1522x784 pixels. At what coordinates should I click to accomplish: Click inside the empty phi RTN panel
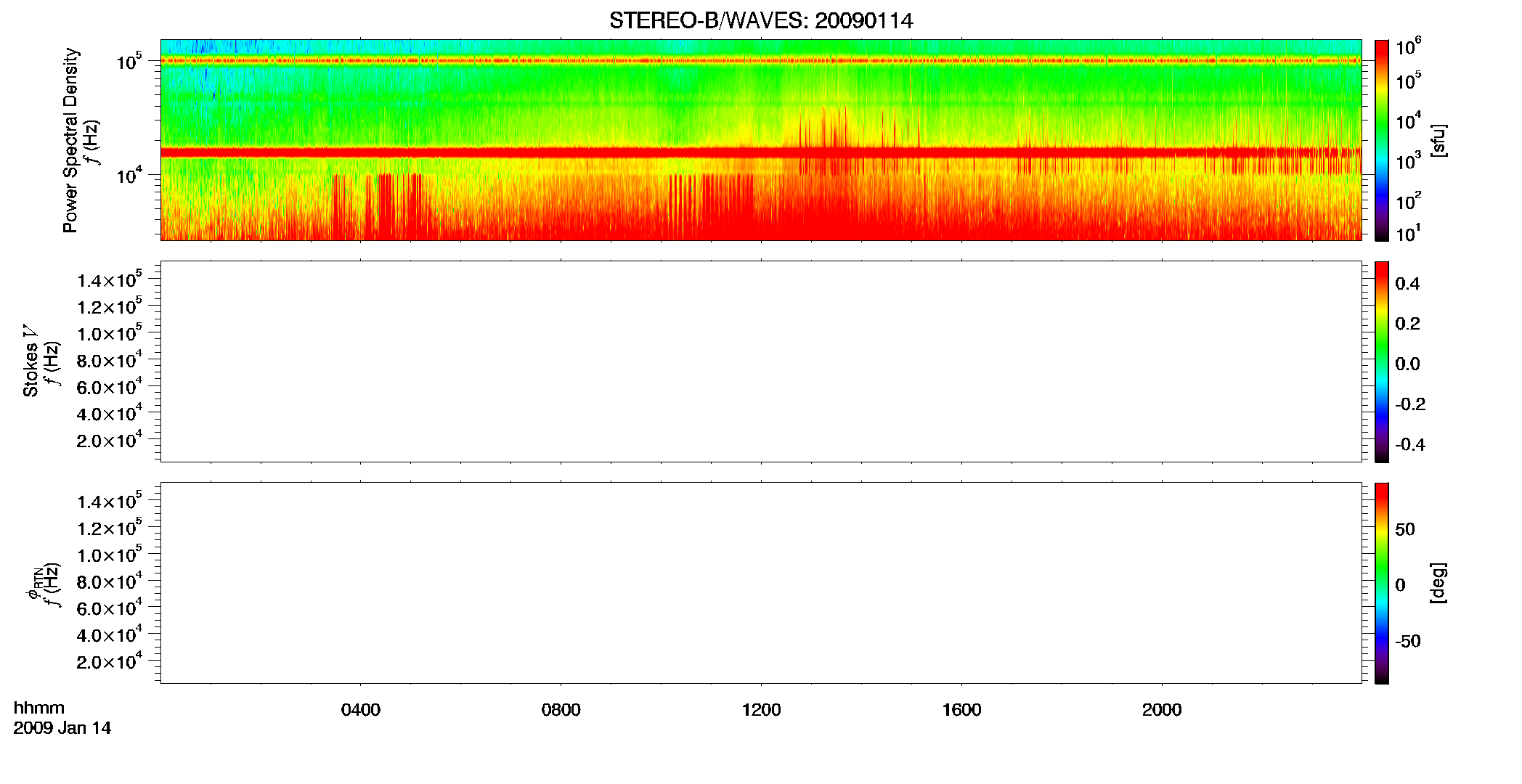tap(761, 583)
